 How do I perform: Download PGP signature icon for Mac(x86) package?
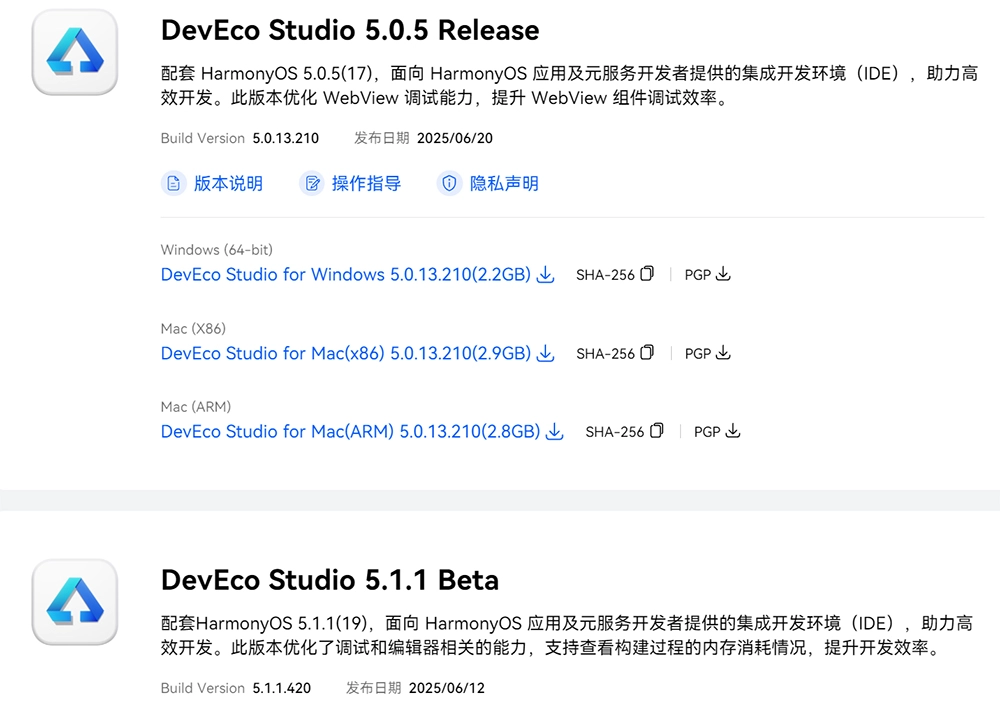[723, 353]
